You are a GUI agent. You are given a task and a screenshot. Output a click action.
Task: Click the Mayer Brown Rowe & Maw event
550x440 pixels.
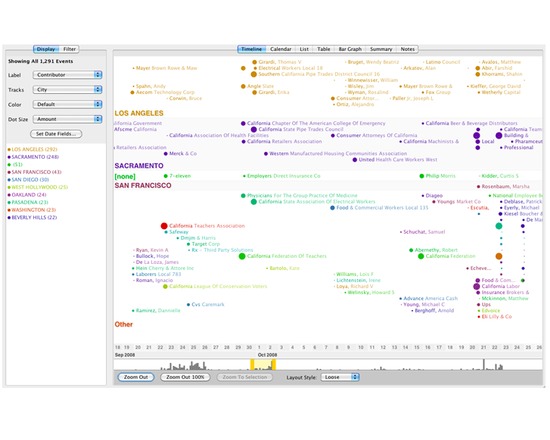165,68
